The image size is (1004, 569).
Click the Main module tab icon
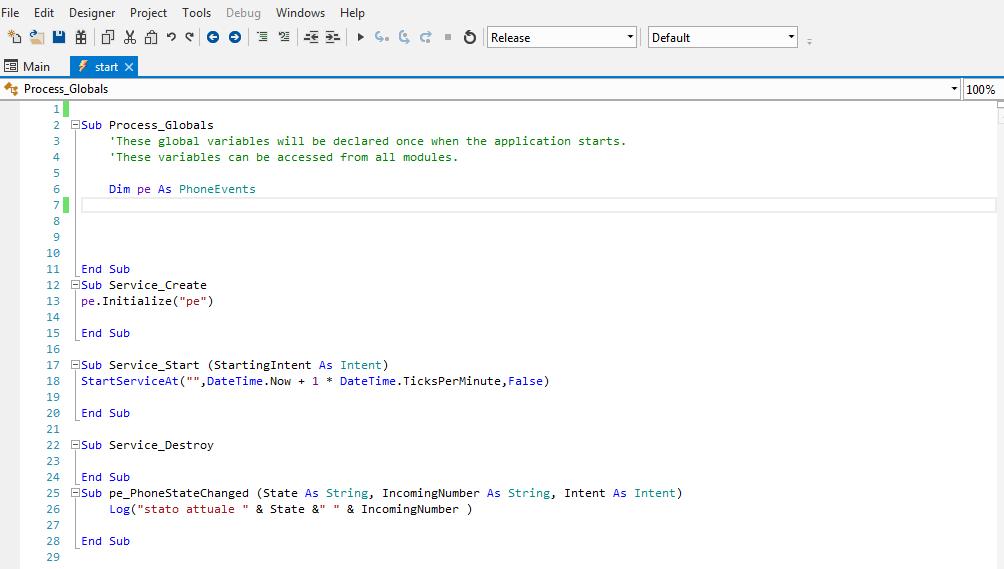[x=11, y=66]
